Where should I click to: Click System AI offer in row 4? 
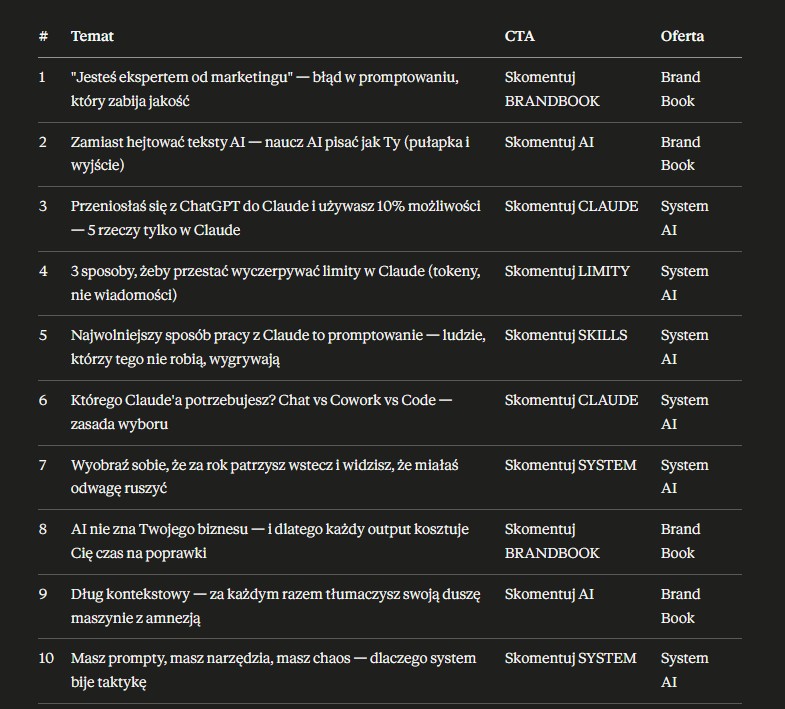[684, 283]
